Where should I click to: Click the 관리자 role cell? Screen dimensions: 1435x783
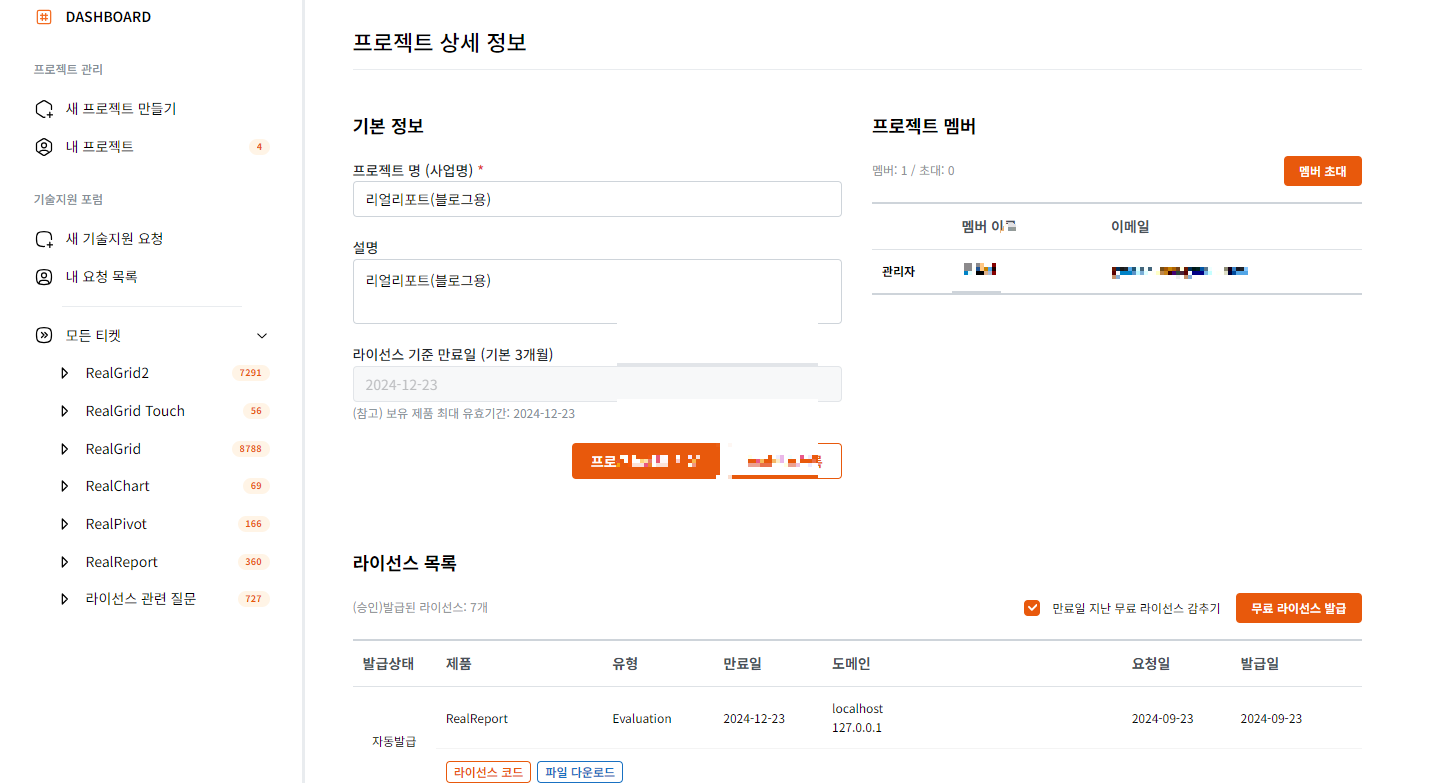click(x=898, y=271)
